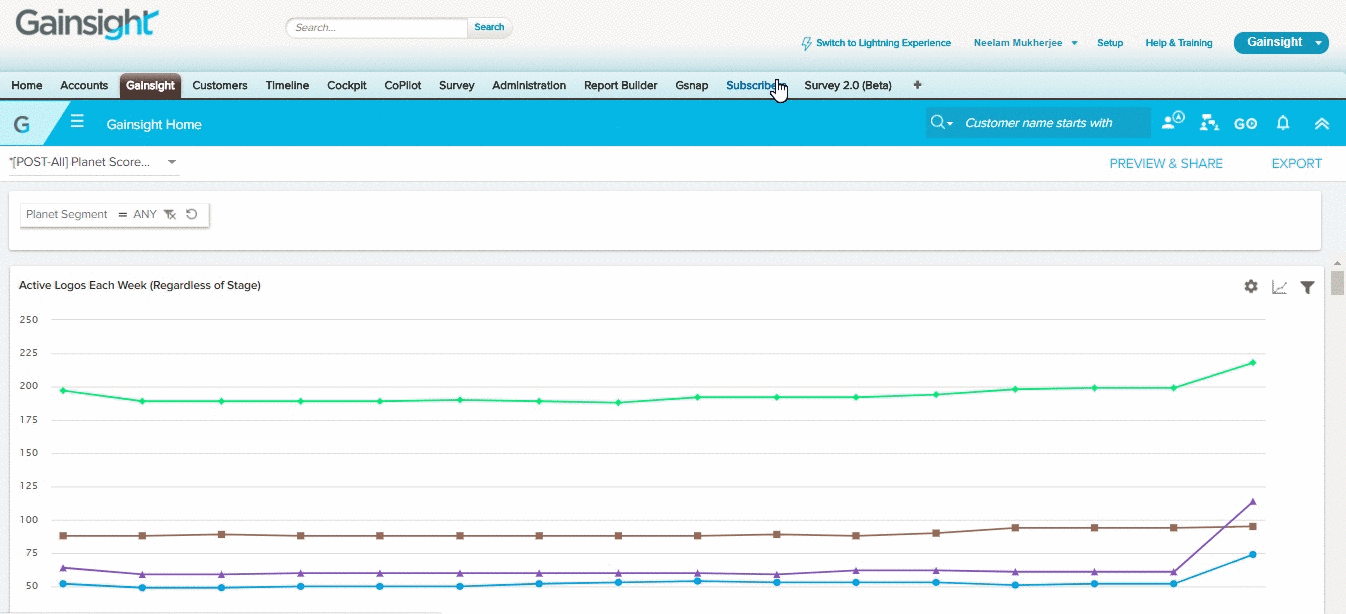The image size is (1346, 614).
Task: Focus the top Search input field
Action: point(377,28)
